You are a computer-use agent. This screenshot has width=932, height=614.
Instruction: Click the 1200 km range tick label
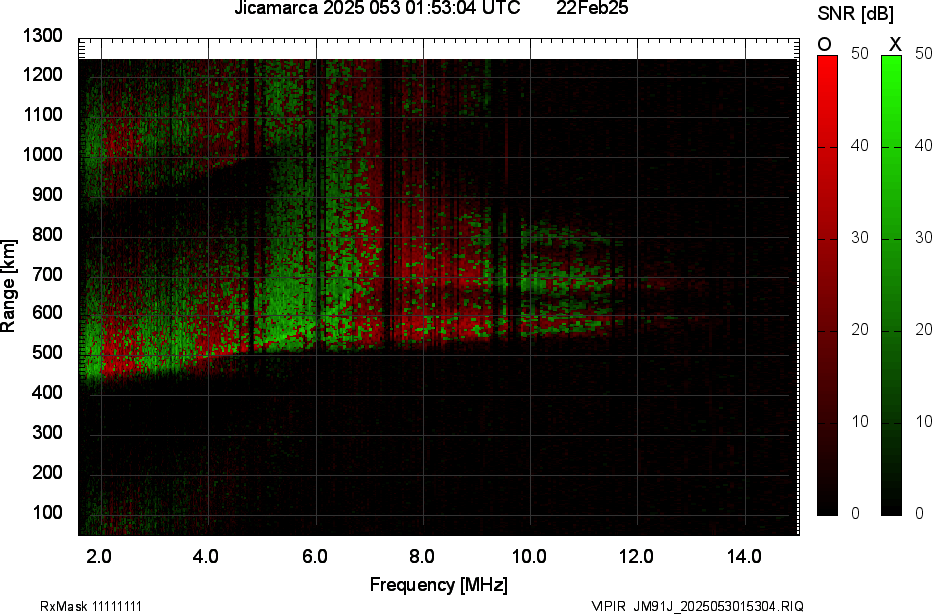[x=43, y=75]
